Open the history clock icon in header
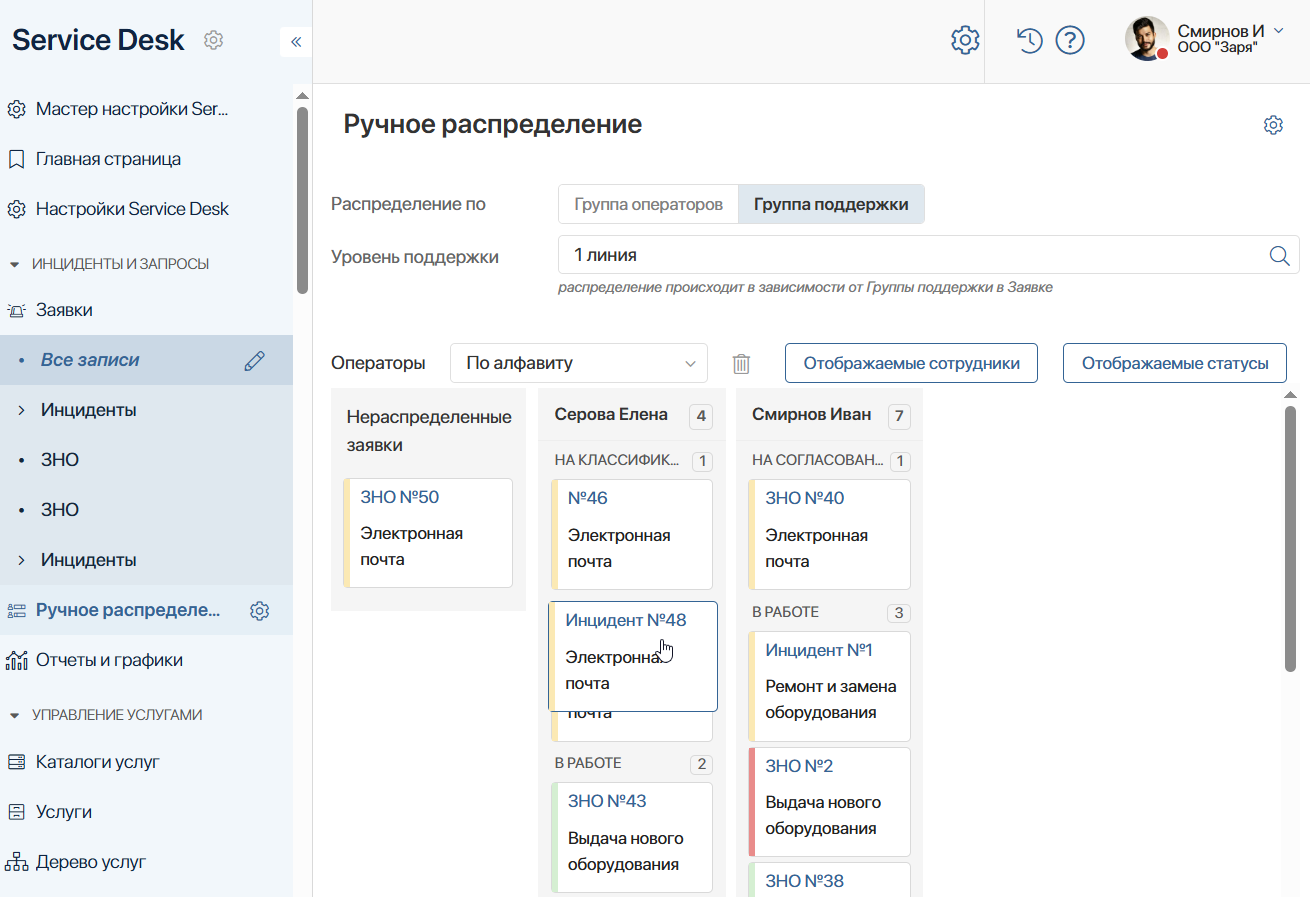The width and height of the screenshot is (1310, 897). coord(1030,40)
